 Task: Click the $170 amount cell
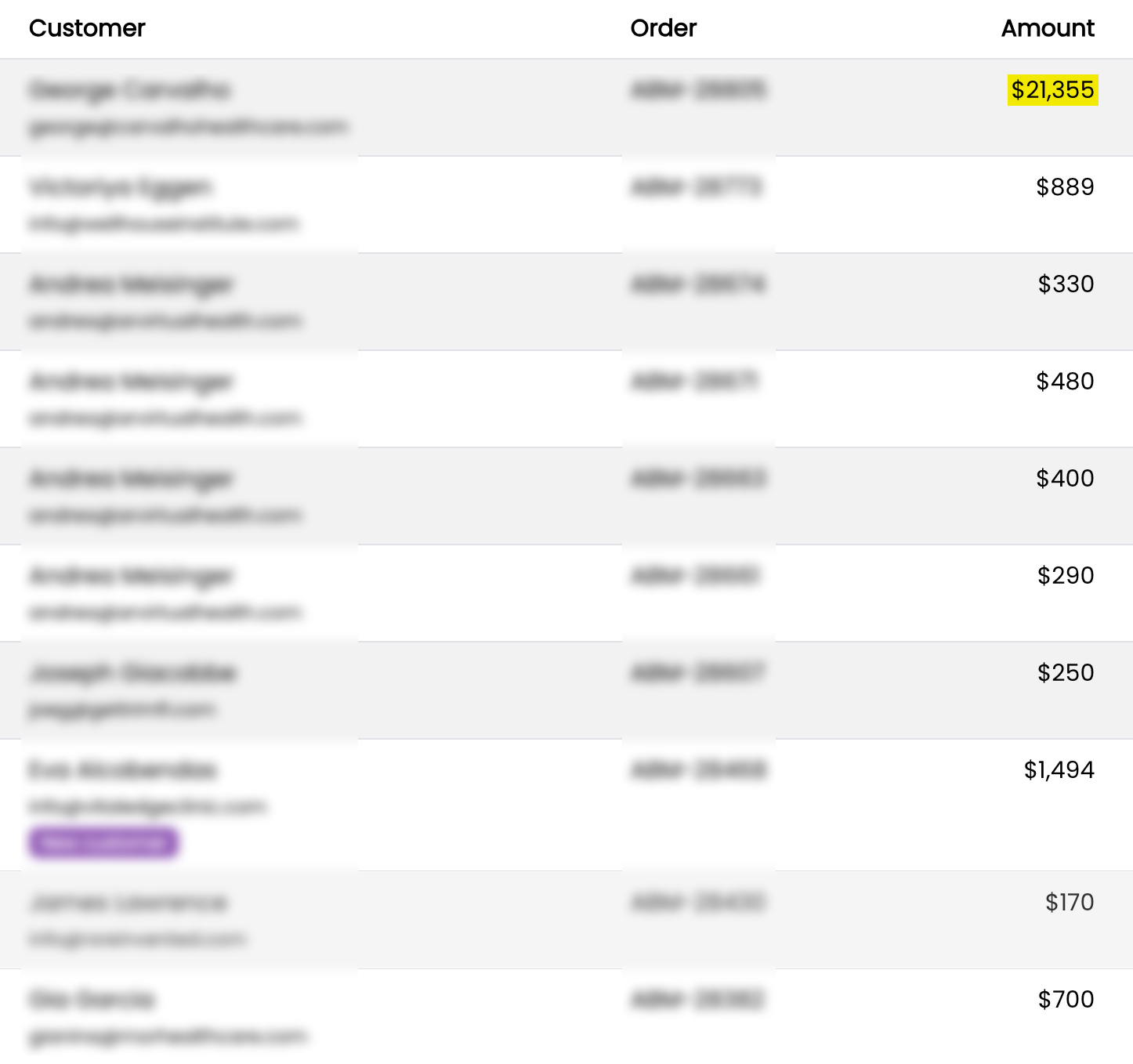(x=1069, y=903)
